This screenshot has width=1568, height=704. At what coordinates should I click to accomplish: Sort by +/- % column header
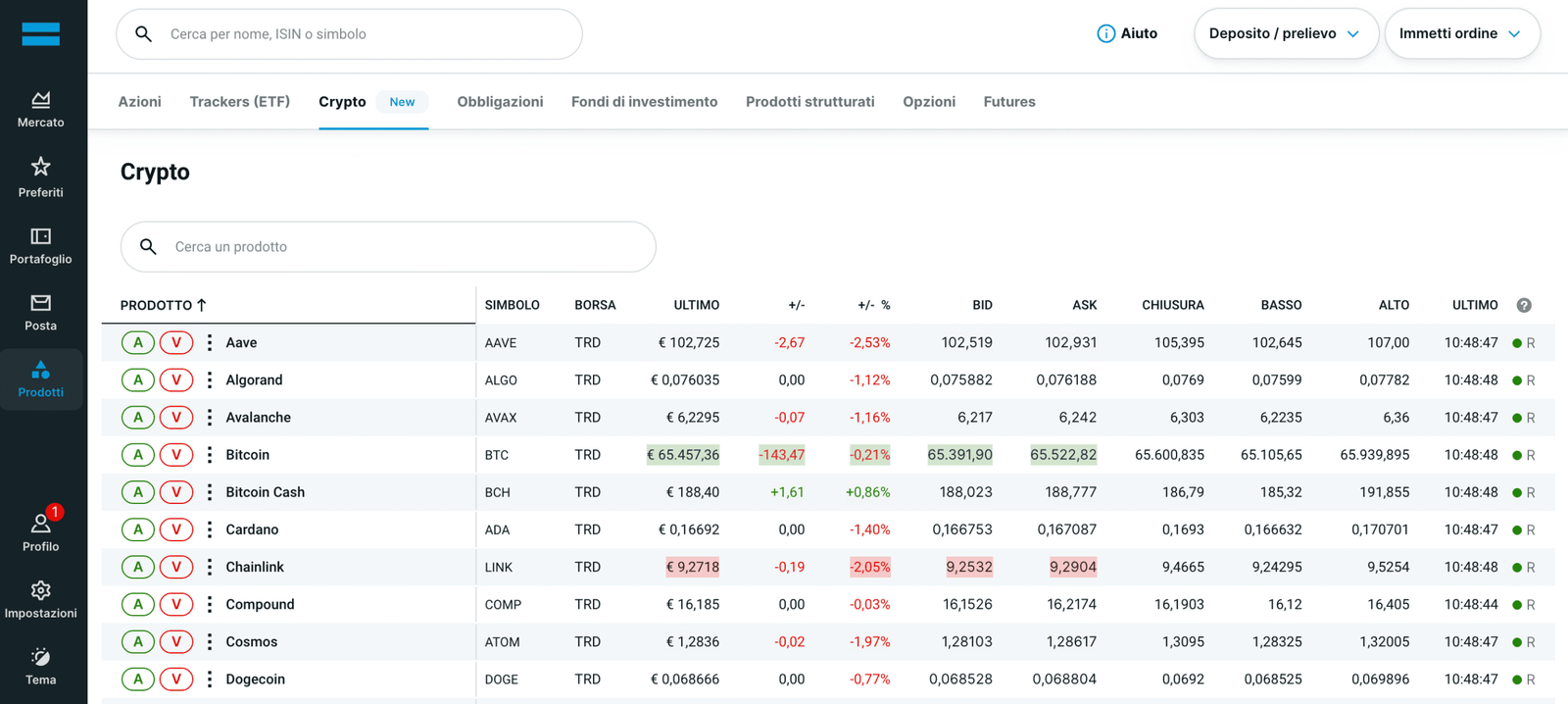tap(873, 305)
